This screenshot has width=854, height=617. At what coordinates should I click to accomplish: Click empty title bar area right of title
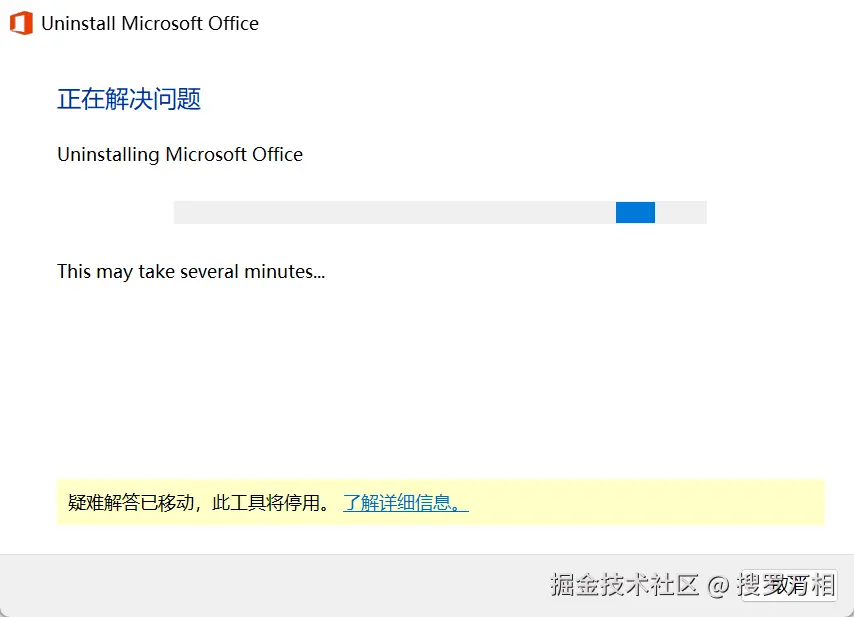pyautogui.click(x=550, y=23)
